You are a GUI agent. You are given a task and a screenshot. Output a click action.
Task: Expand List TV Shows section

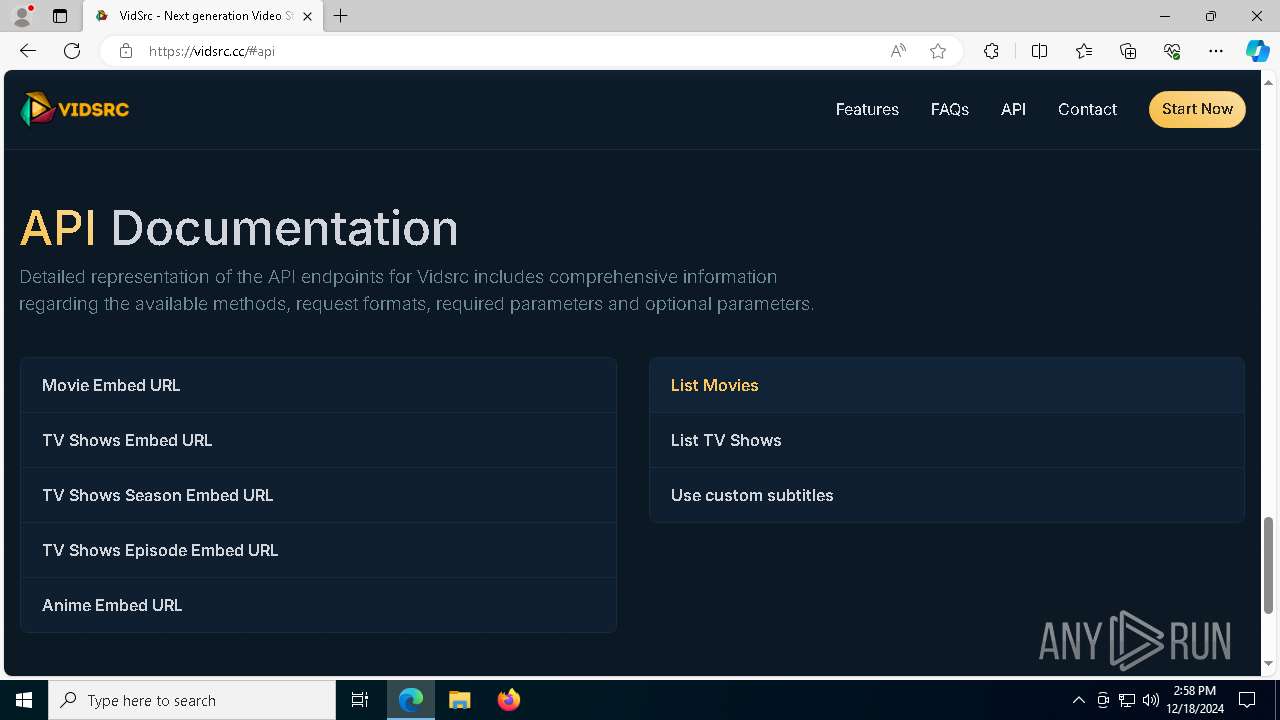(947, 440)
